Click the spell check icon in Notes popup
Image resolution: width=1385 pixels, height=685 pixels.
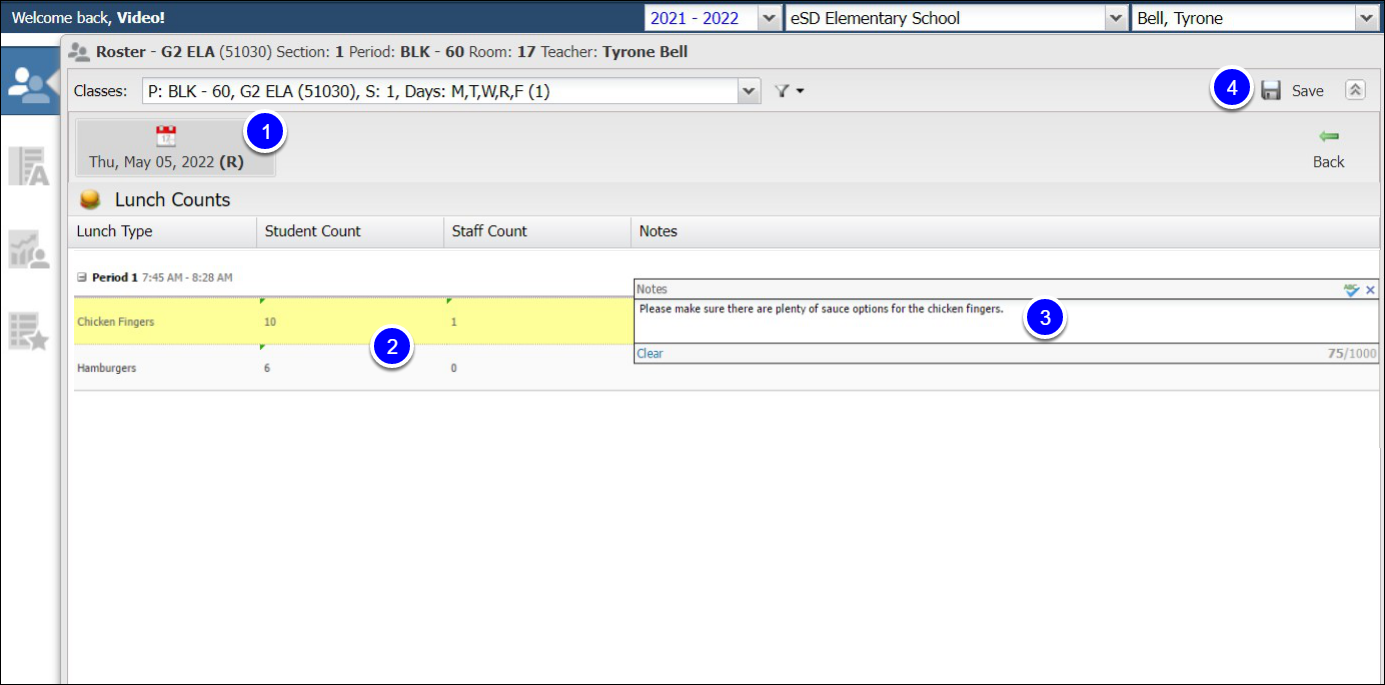click(1352, 289)
